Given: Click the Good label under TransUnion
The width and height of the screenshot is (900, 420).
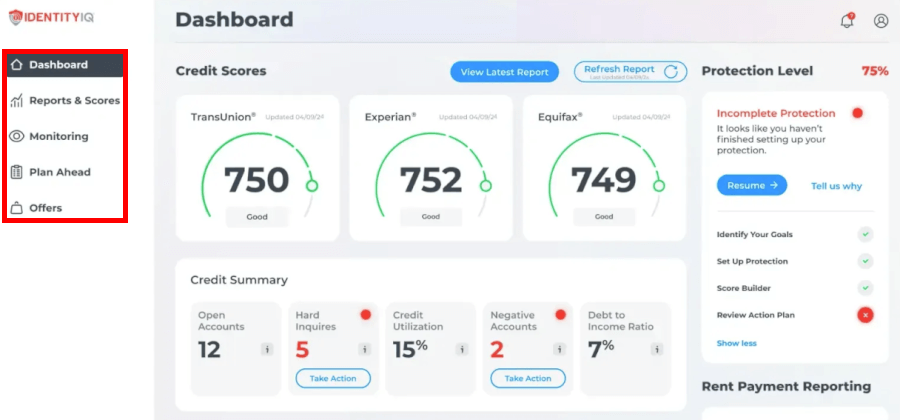Looking at the screenshot, I should pos(257,217).
